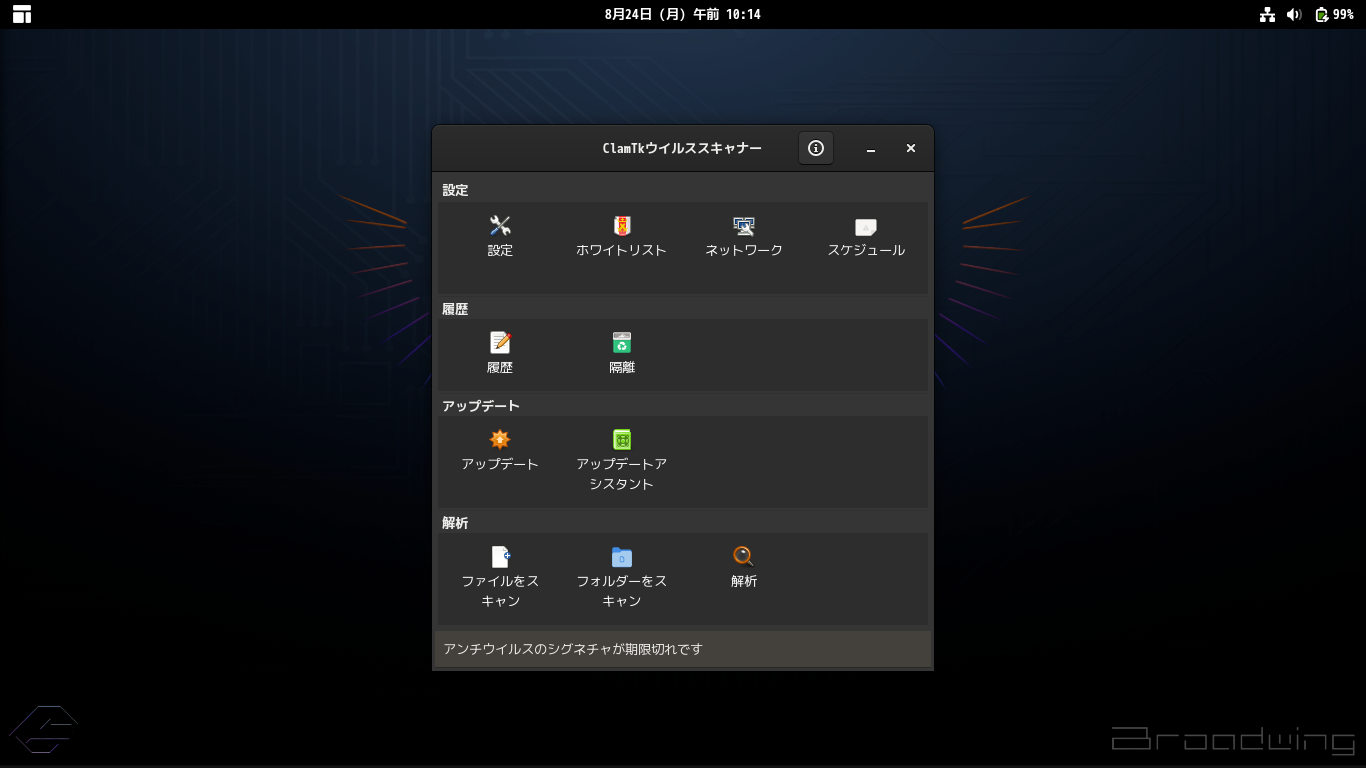Click the 履歴 section heading
Screen dimensions: 1366x768
(x=456, y=309)
